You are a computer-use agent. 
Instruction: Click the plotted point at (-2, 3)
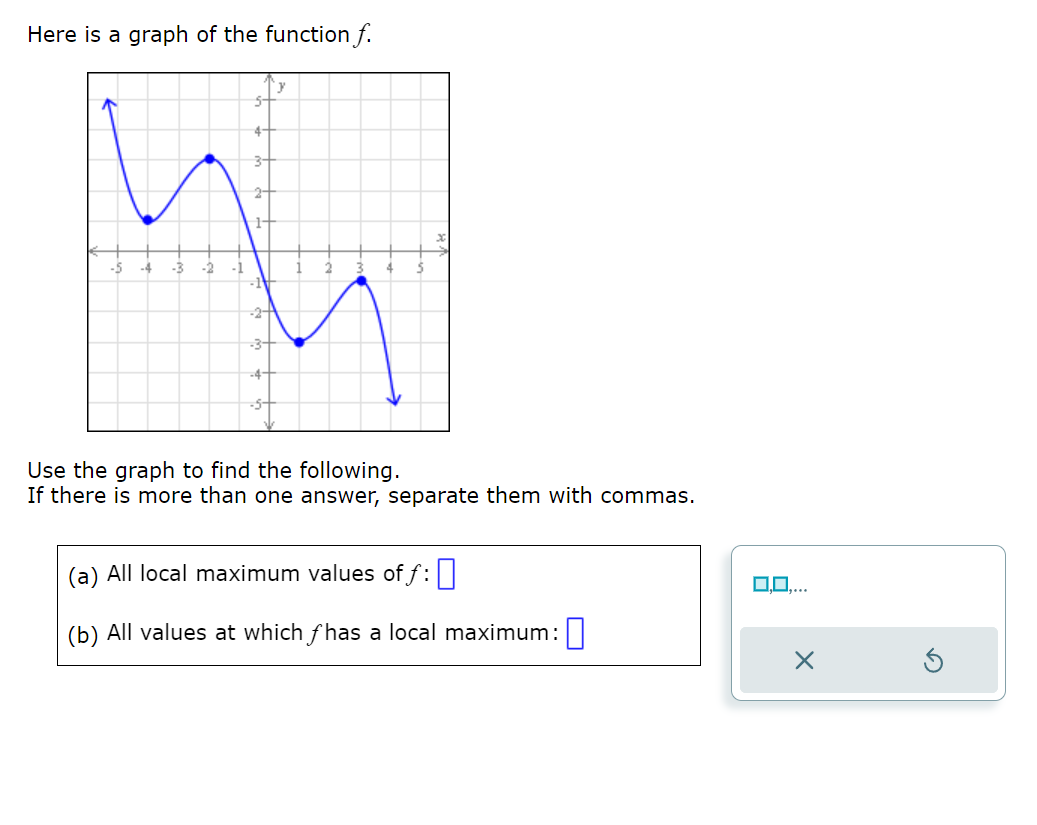tap(209, 158)
